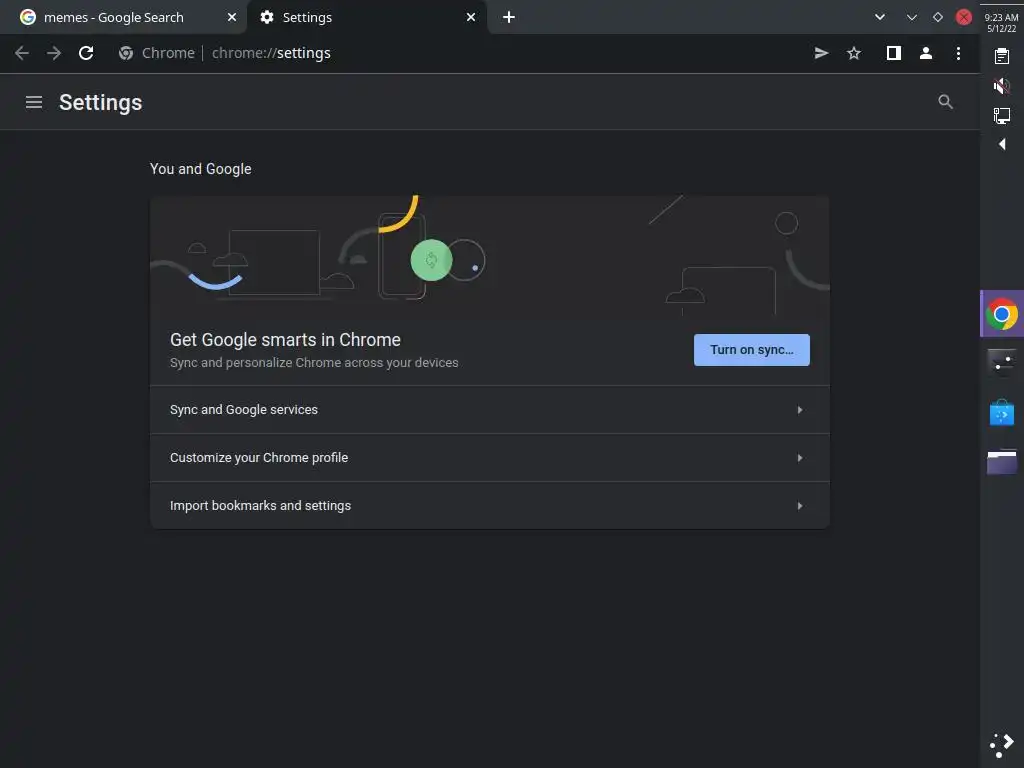
Task: Reload the settings page
Action: click(x=86, y=53)
